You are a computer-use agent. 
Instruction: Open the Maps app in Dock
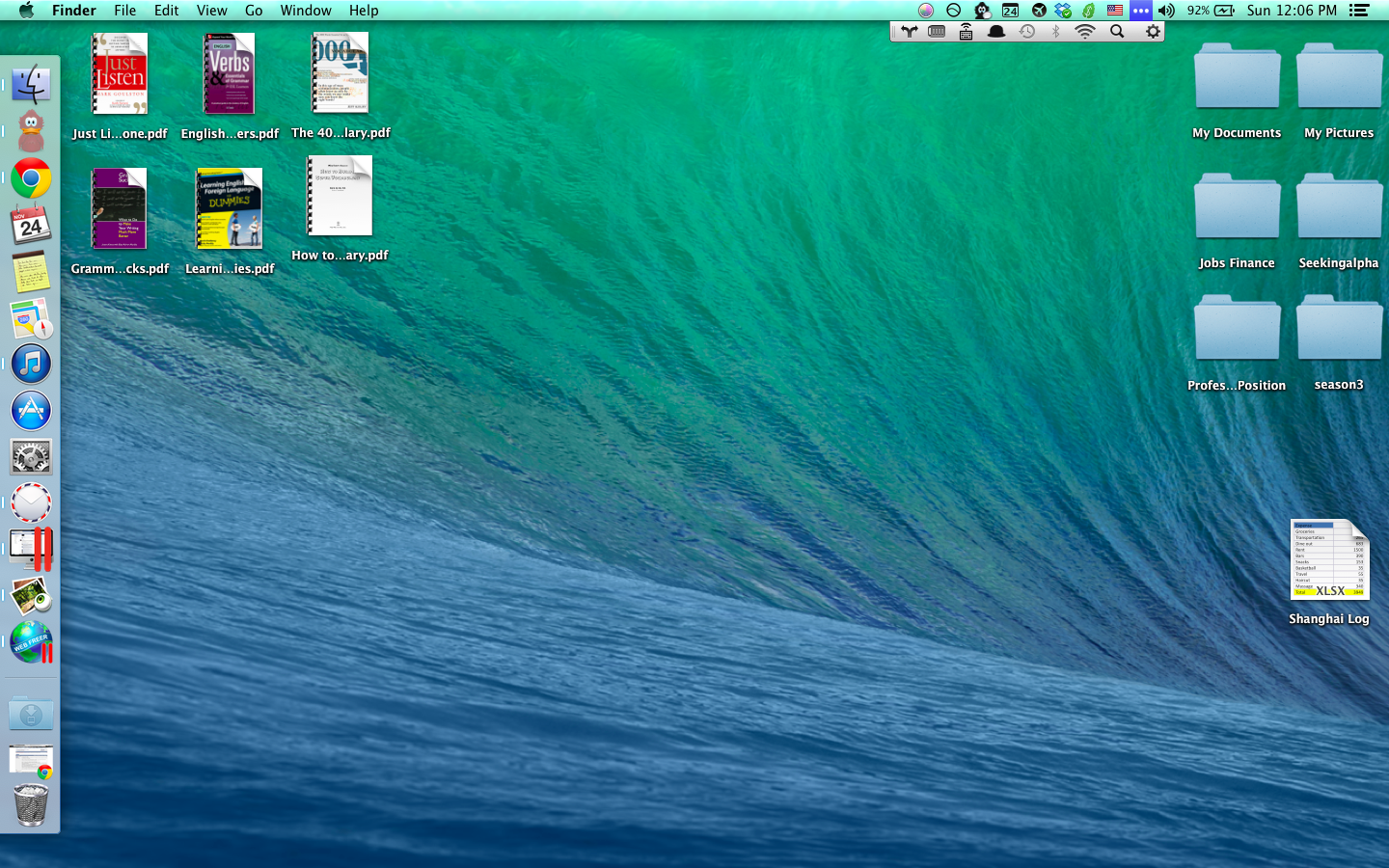tap(31, 318)
